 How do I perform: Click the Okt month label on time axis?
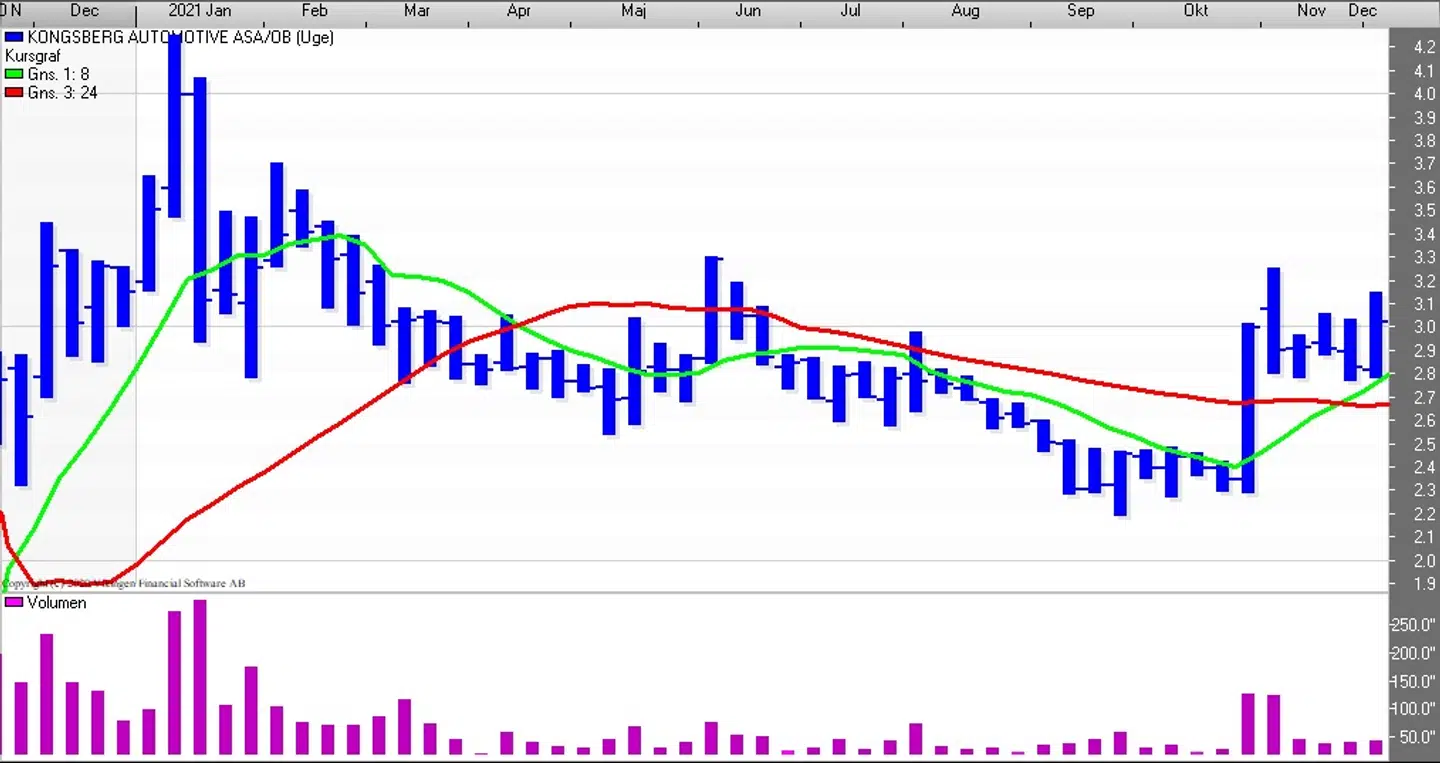point(1195,11)
